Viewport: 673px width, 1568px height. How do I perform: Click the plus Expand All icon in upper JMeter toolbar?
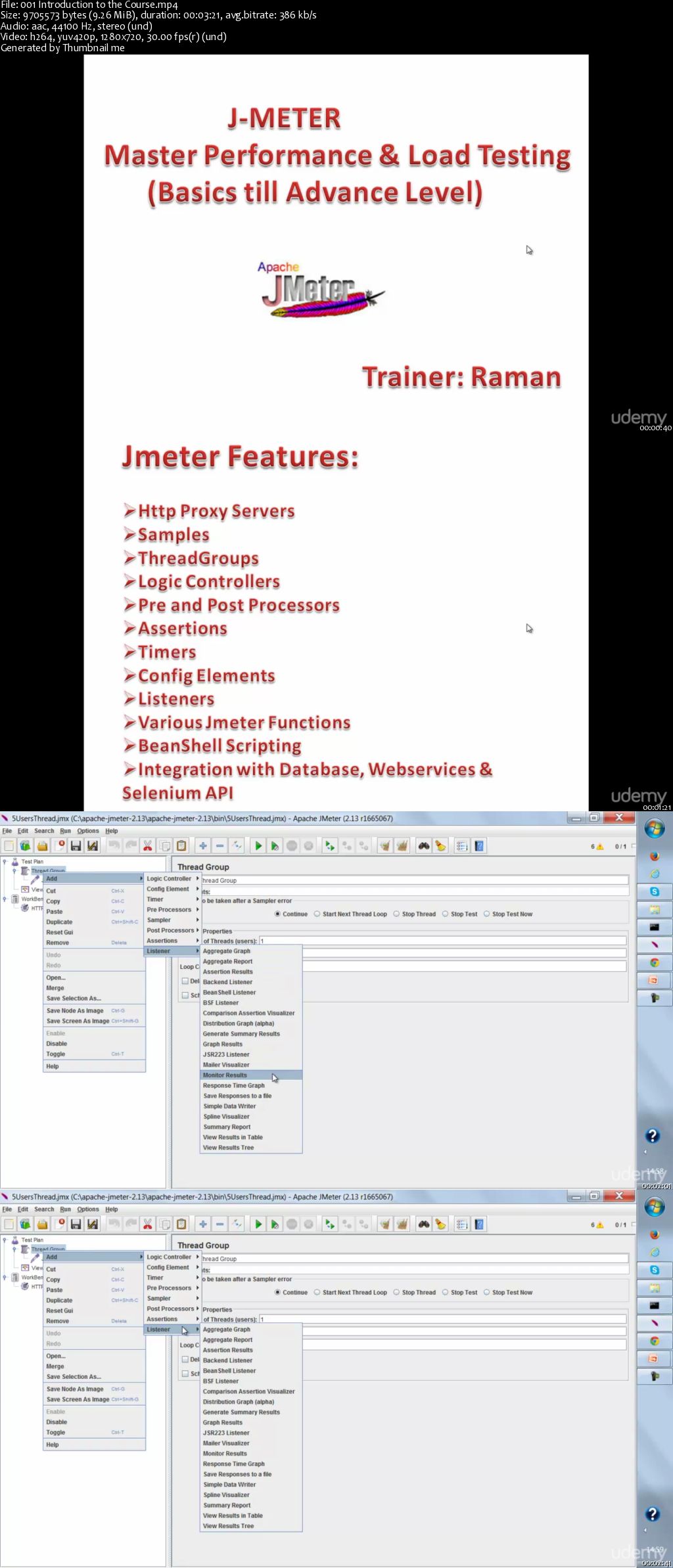(x=203, y=845)
